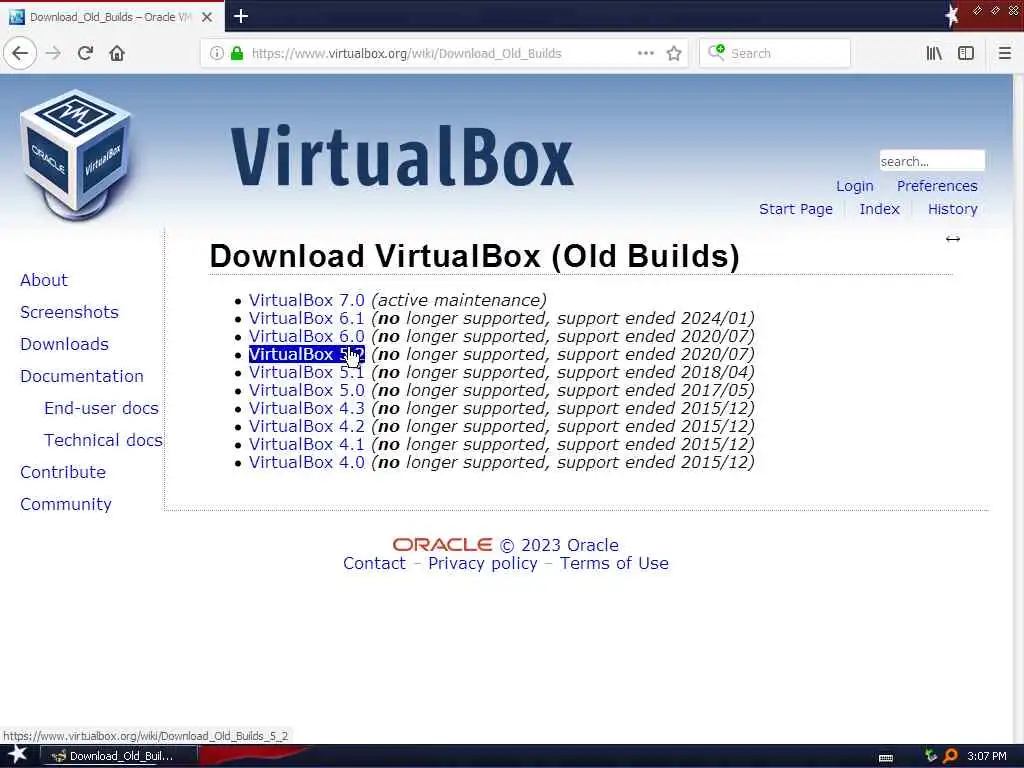Open the Firefox hamburger menu
Image resolution: width=1024 pixels, height=768 pixels.
pos(1004,53)
